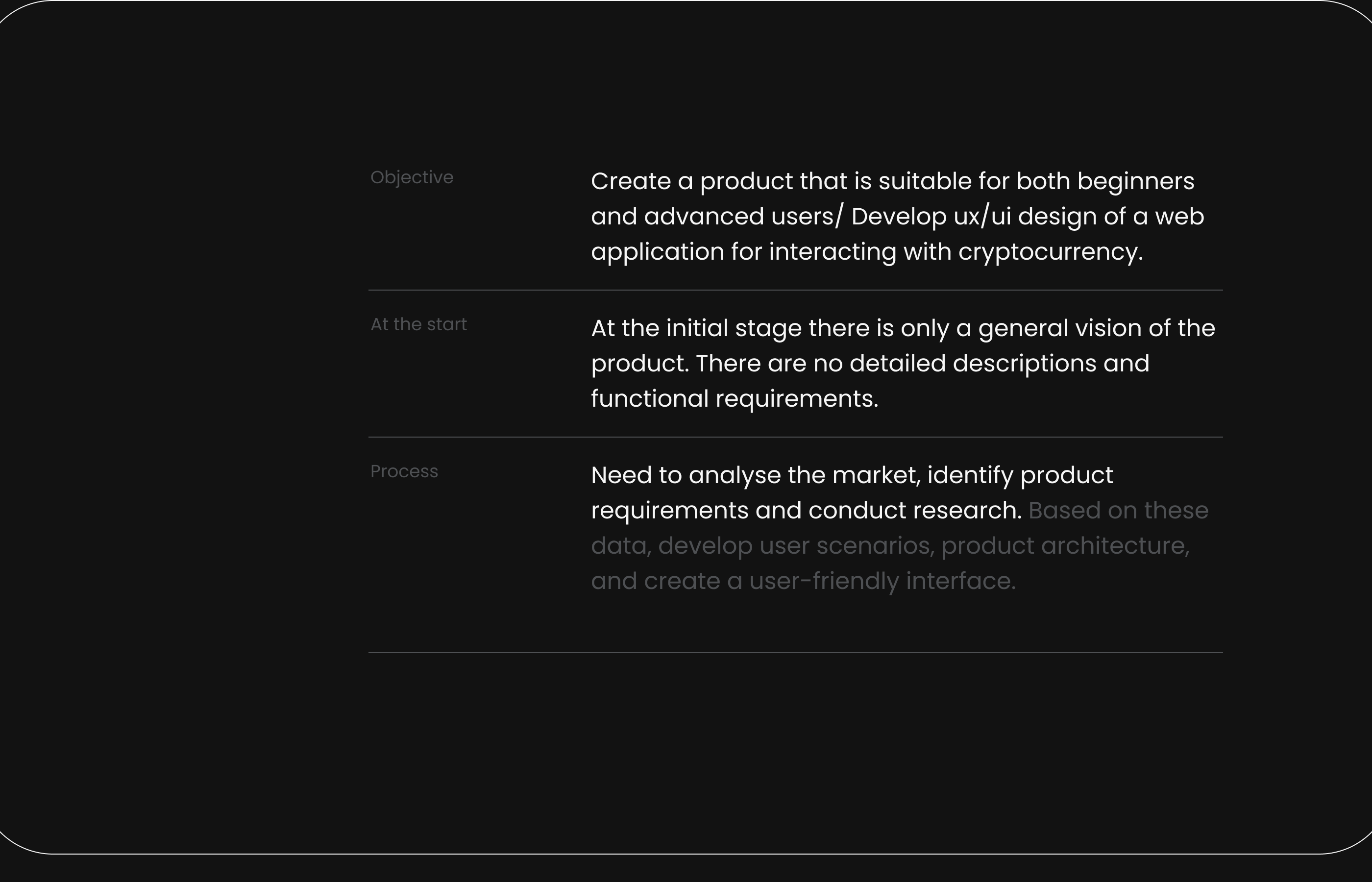Click the Objective section label
The image size is (1372, 882).
[x=412, y=177]
